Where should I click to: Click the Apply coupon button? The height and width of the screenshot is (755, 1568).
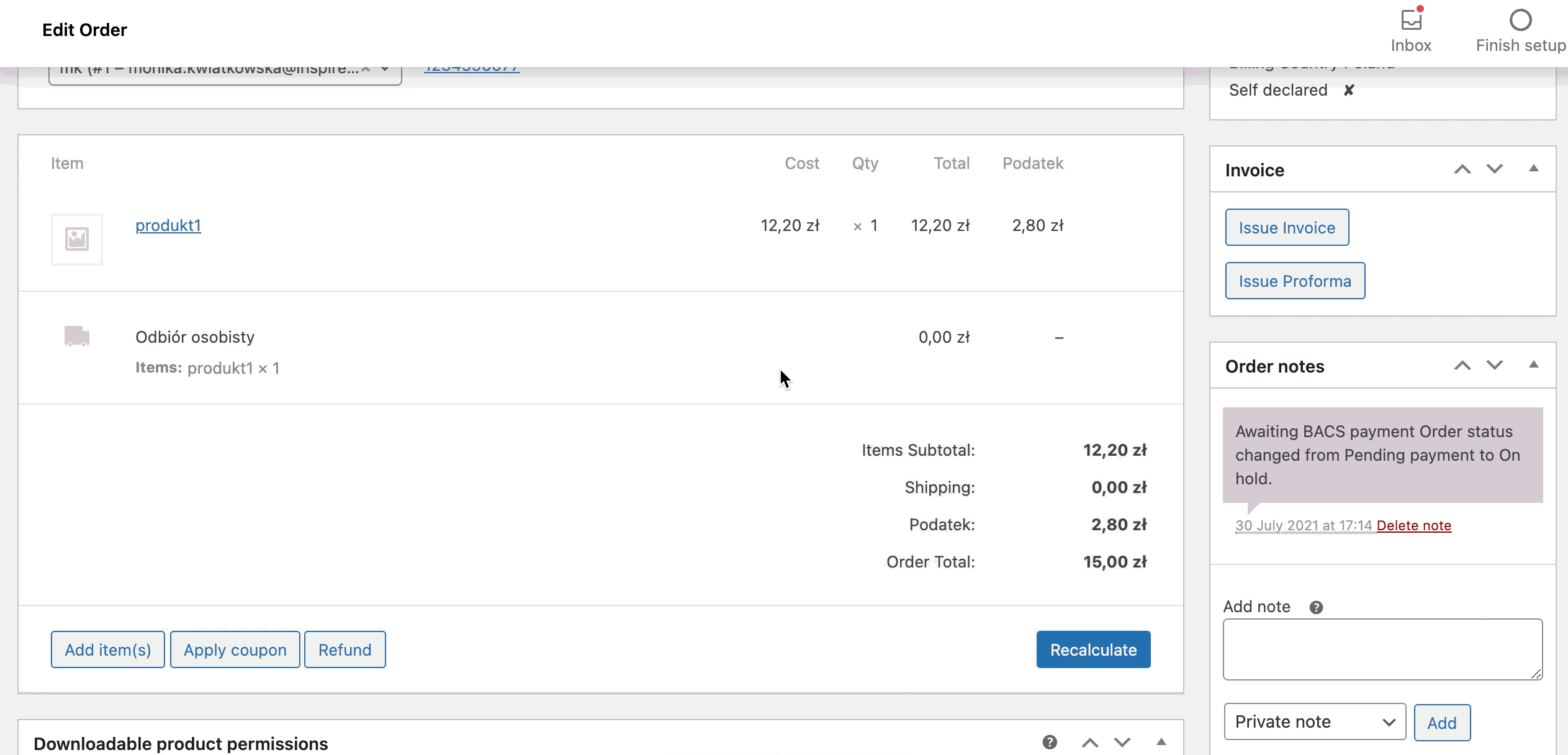235,650
